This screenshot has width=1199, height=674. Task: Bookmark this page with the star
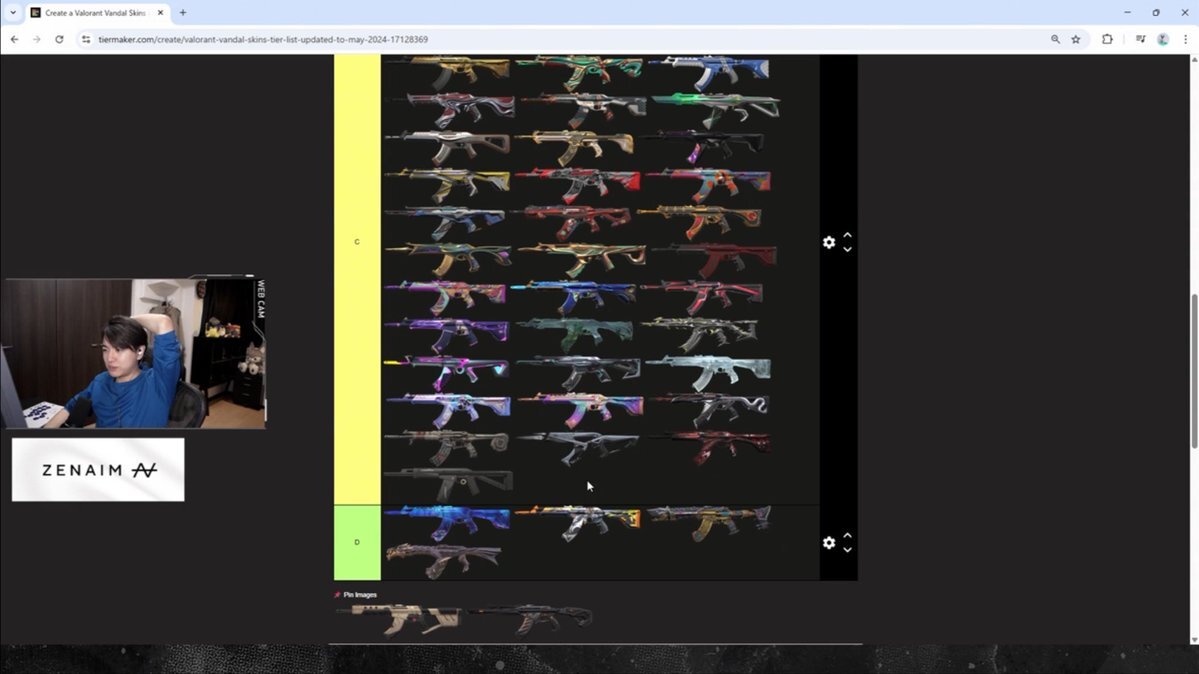coord(1076,39)
